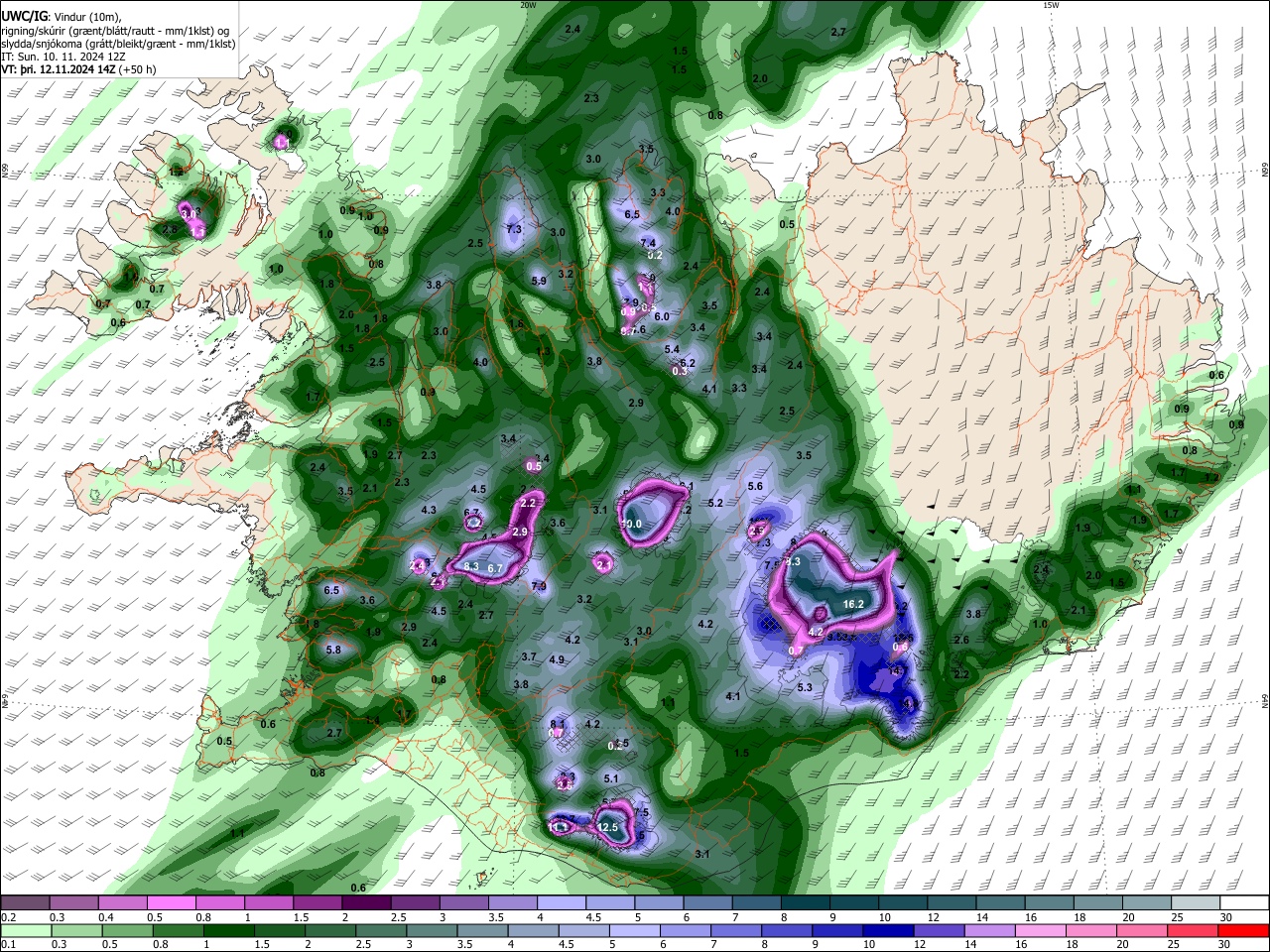
Task: Click the 20W longitude label
Action: 528,5
